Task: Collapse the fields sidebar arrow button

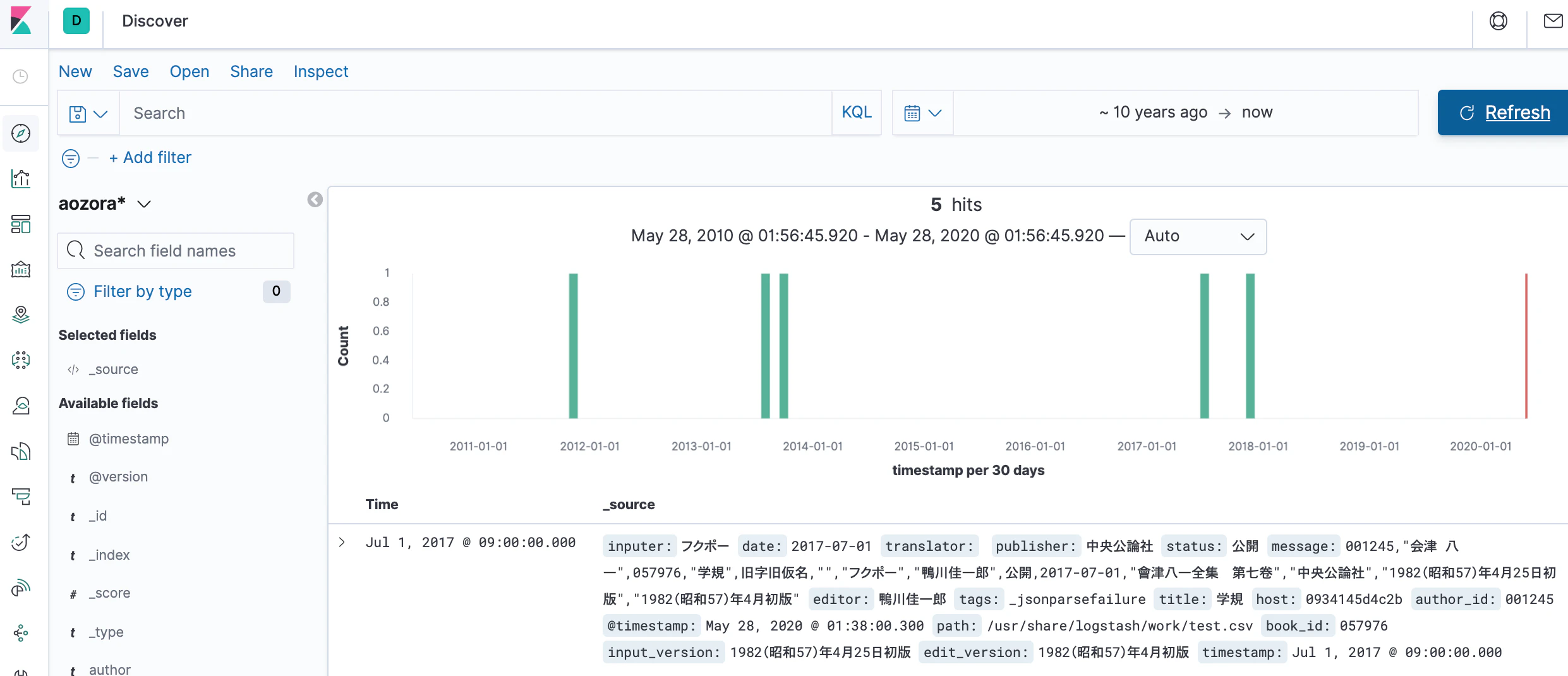Action: [x=315, y=200]
